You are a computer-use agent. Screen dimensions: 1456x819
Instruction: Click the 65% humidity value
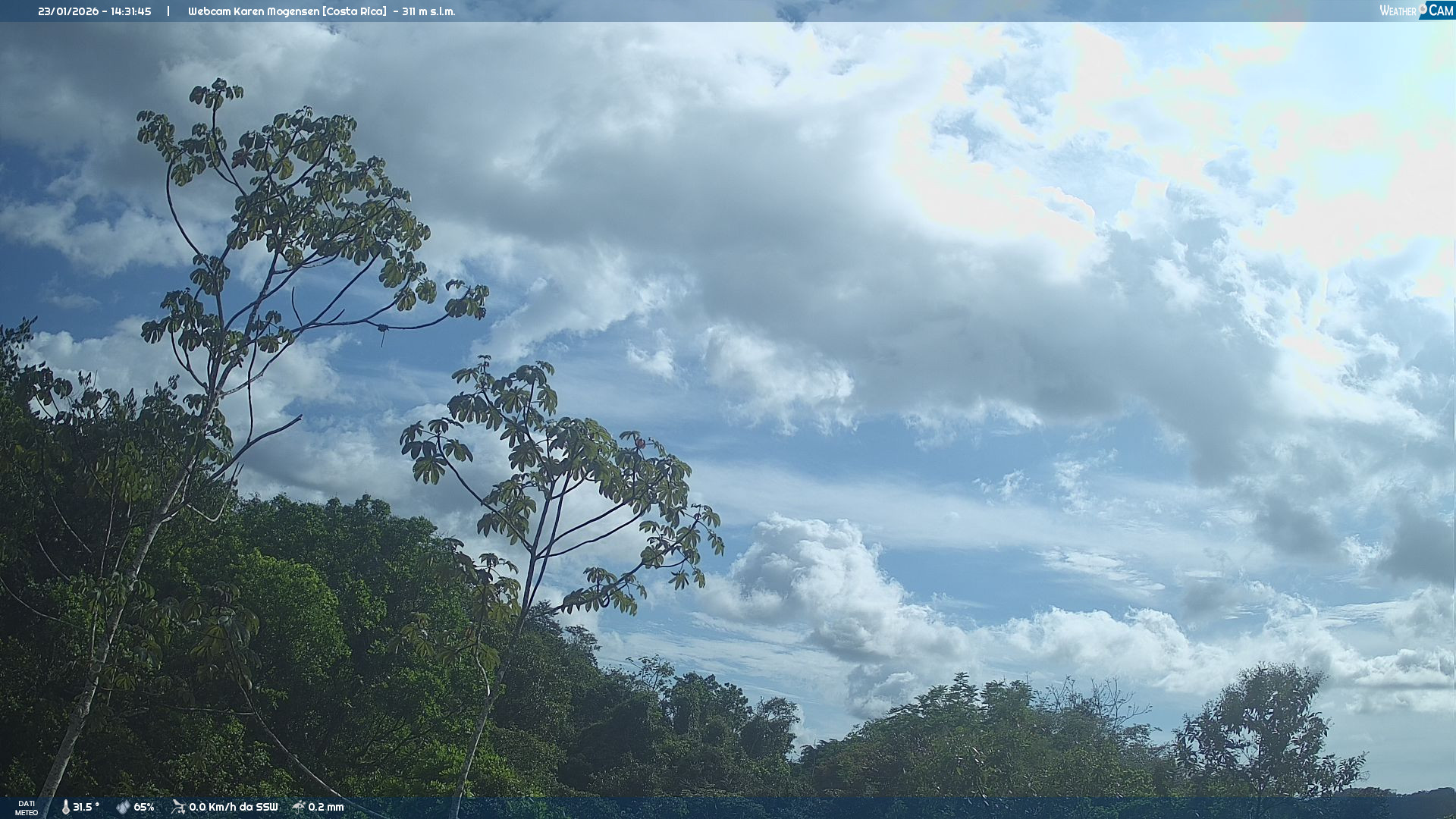tap(144, 807)
